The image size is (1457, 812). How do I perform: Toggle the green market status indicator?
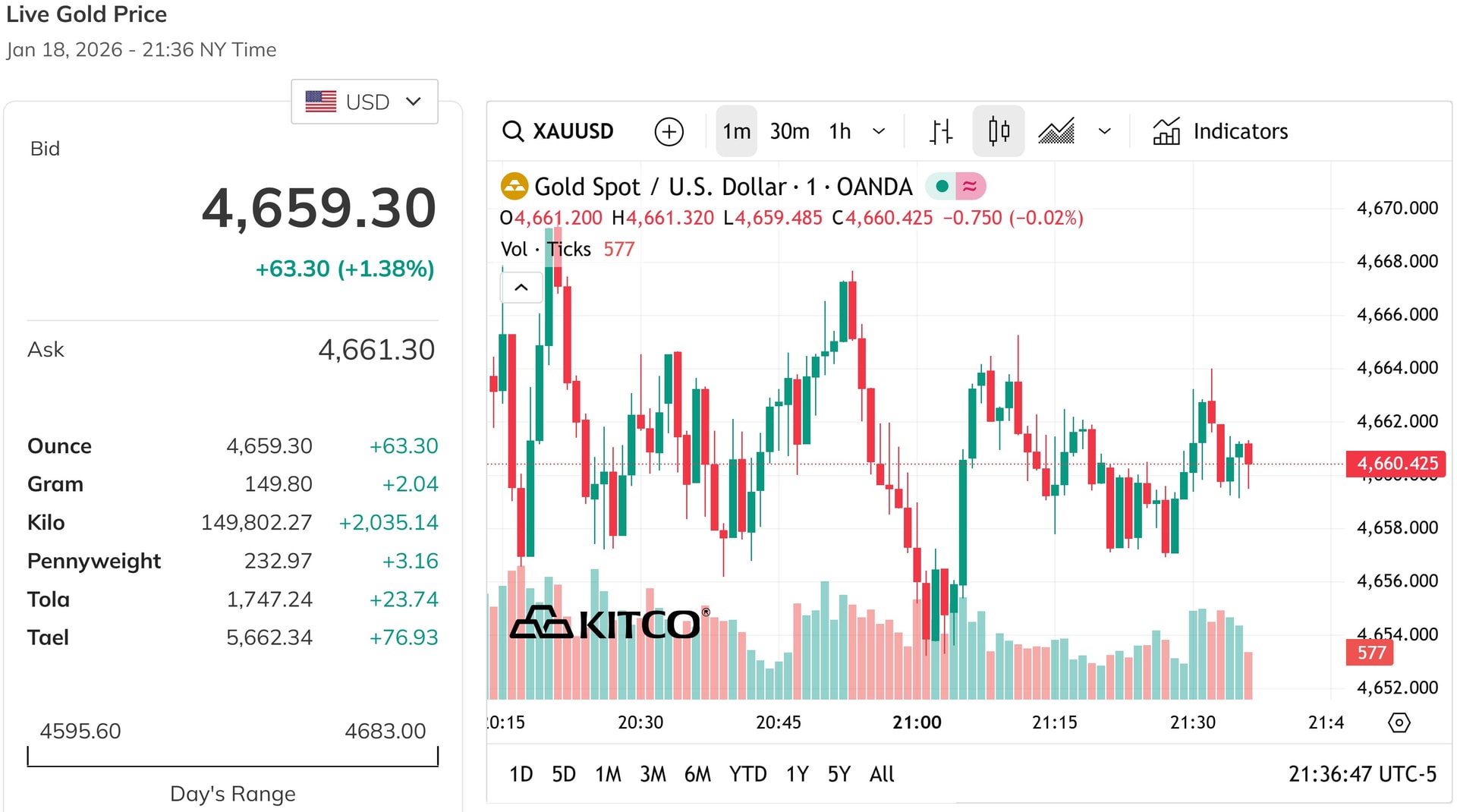coord(941,186)
